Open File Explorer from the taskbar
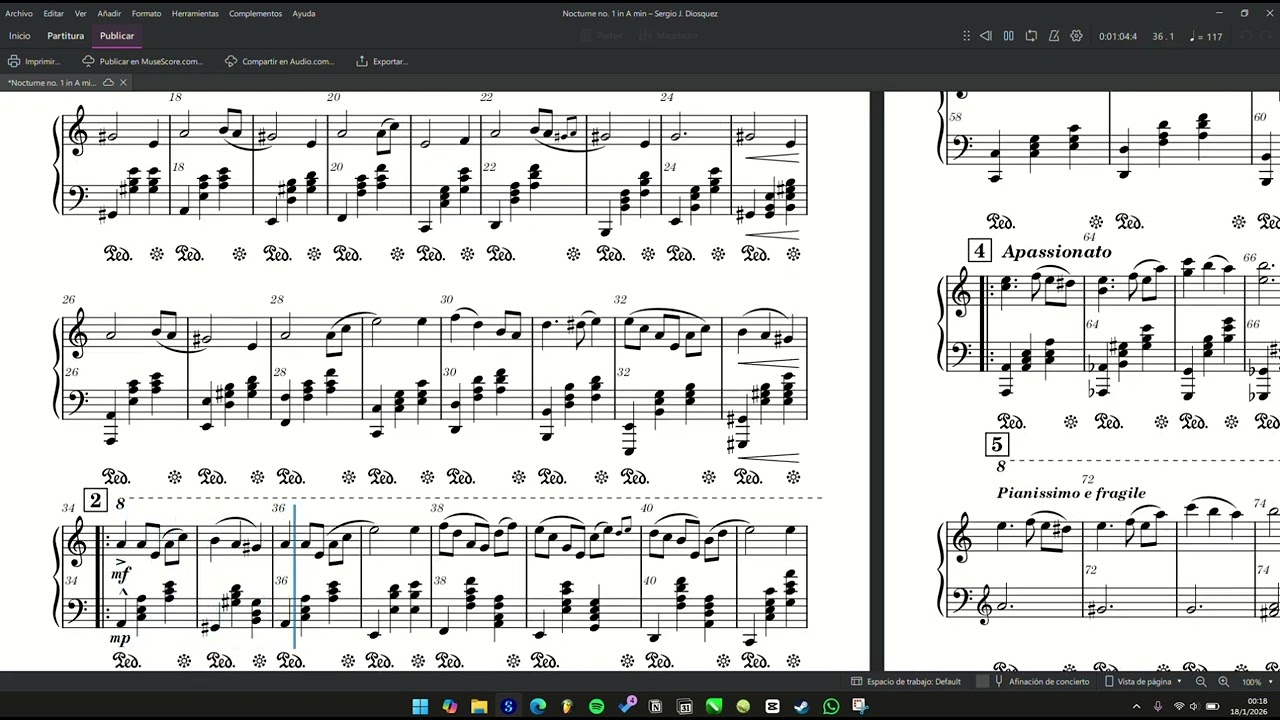The width and height of the screenshot is (1280, 720). click(x=479, y=706)
